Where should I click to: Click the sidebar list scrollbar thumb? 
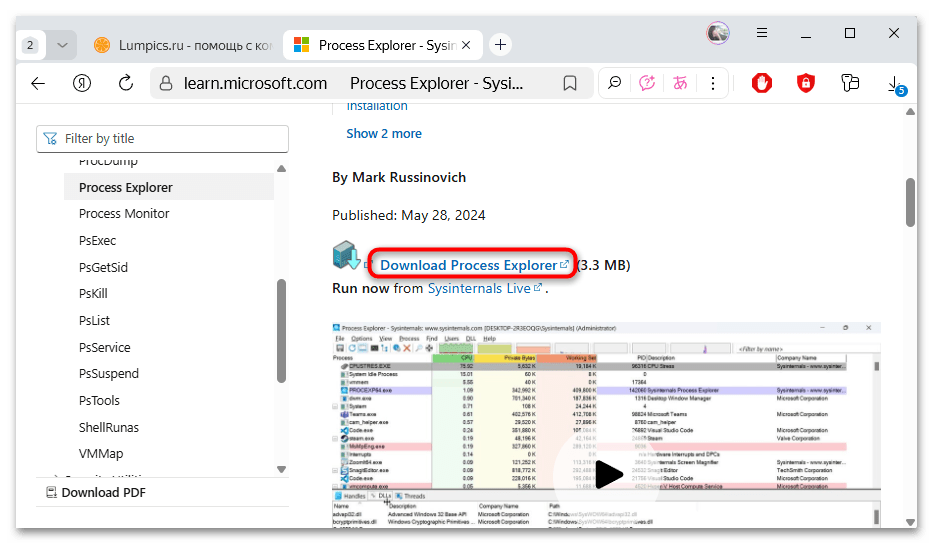point(281,331)
